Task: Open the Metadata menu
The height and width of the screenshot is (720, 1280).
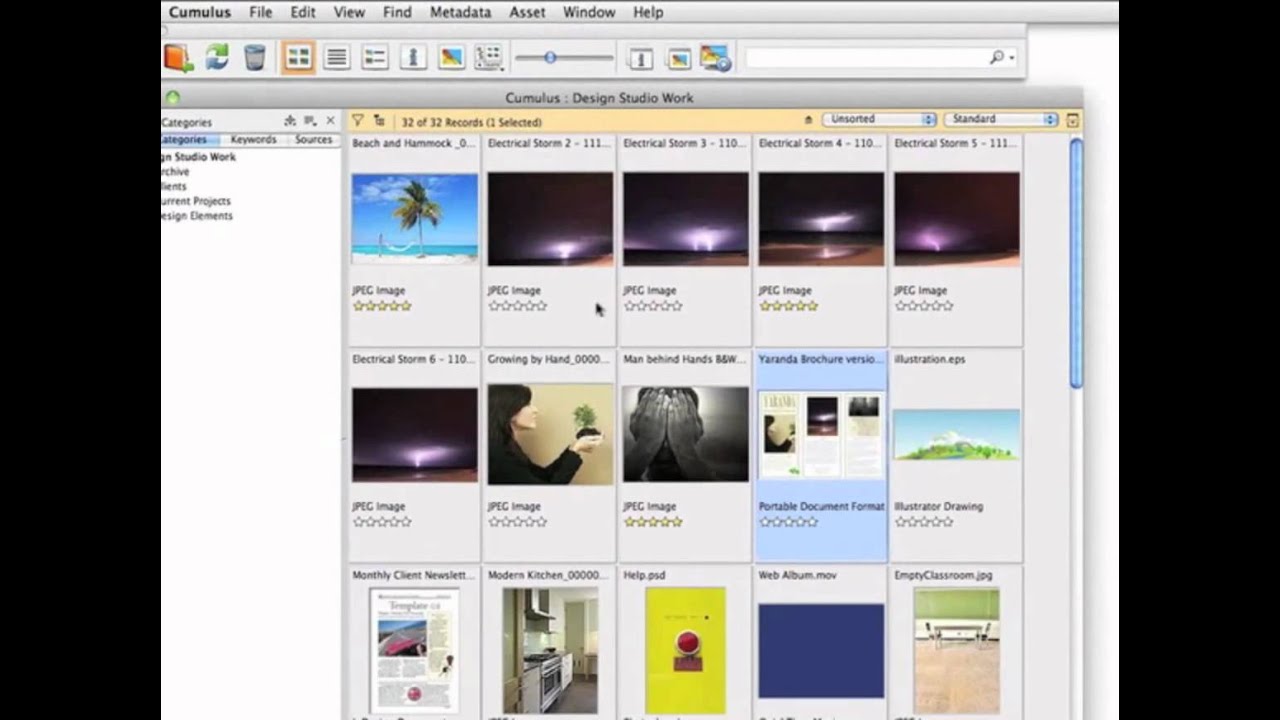Action: point(460,12)
